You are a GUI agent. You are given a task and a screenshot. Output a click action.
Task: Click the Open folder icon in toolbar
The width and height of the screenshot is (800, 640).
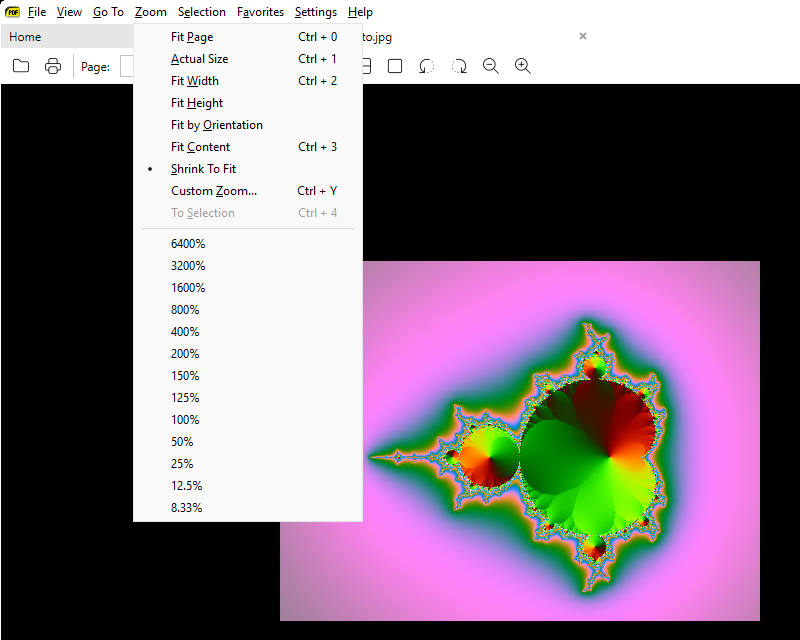(21, 66)
